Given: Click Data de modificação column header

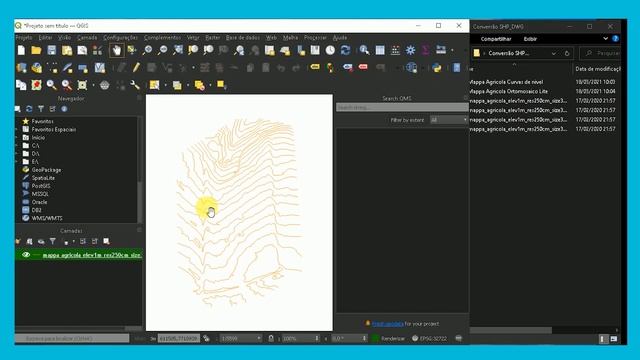Looking at the screenshot, I should [x=598, y=69].
